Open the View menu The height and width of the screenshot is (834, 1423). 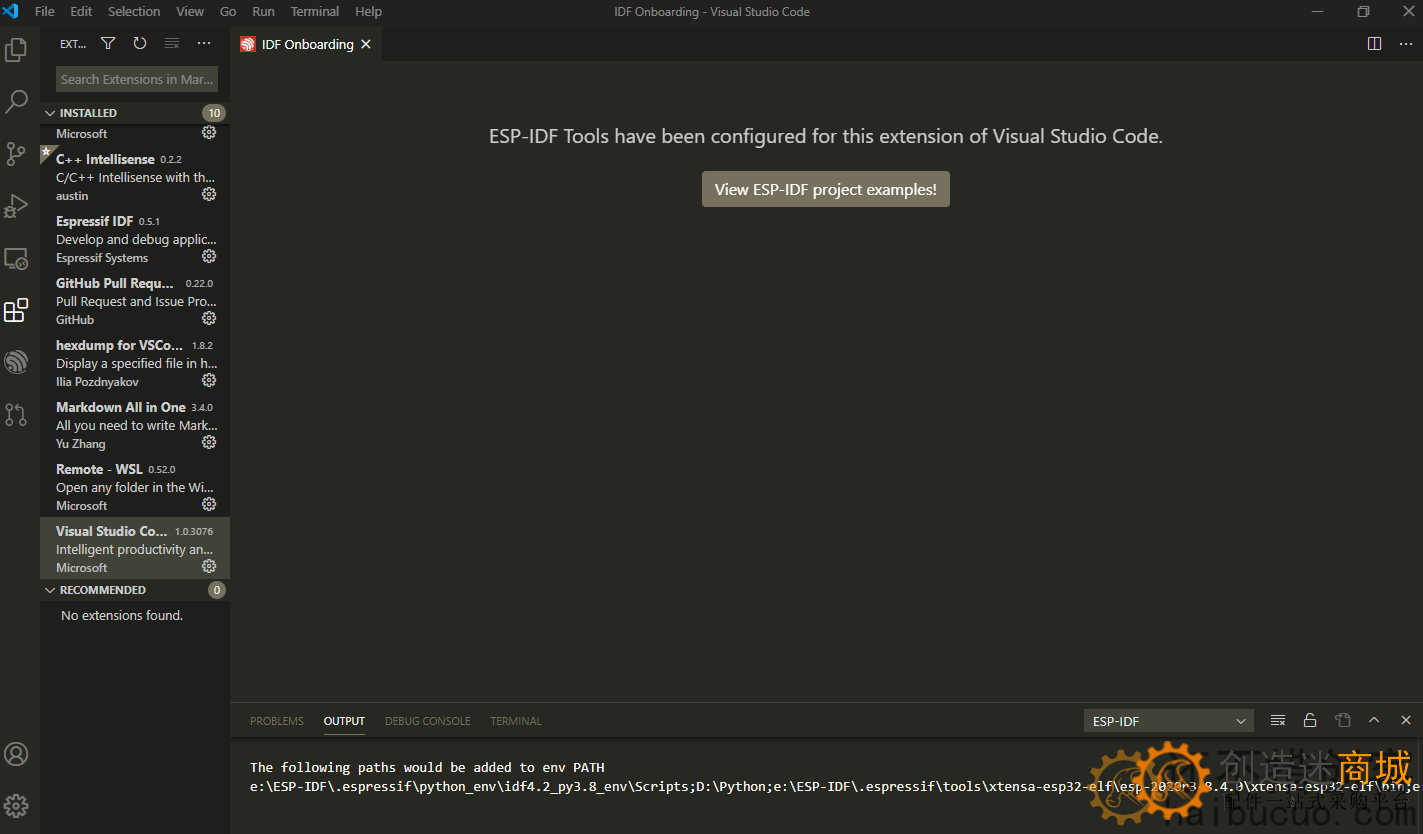[190, 12]
